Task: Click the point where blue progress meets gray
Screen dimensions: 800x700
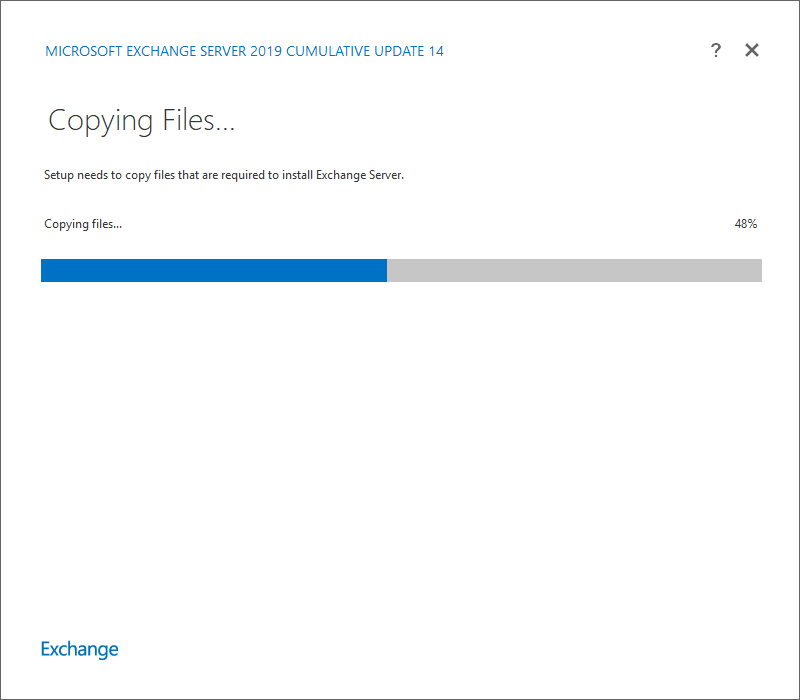Action: coord(387,270)
